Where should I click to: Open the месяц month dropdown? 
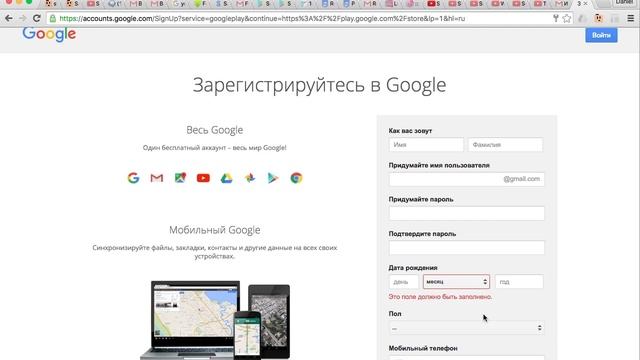pos(456,282)
